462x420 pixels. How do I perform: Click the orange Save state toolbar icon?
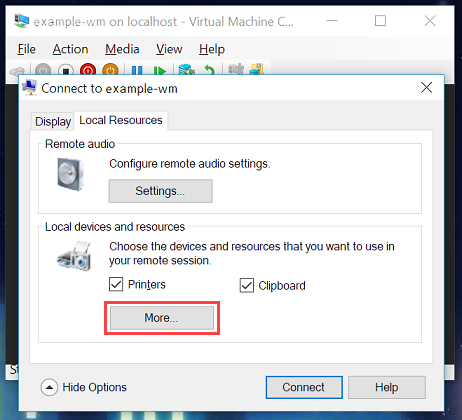click(x=110, y=70)
